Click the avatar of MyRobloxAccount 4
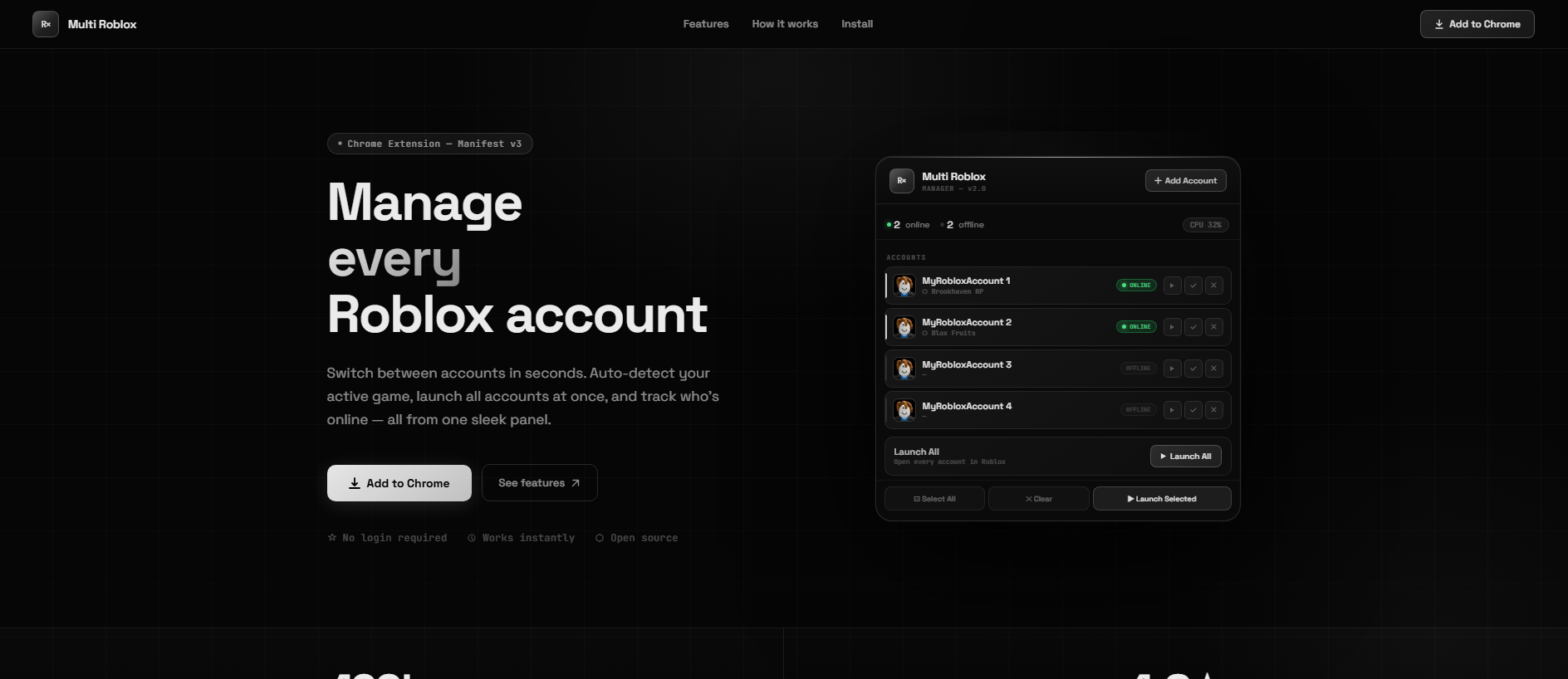This screenshot has height=679, width=1568. point(904,410)
